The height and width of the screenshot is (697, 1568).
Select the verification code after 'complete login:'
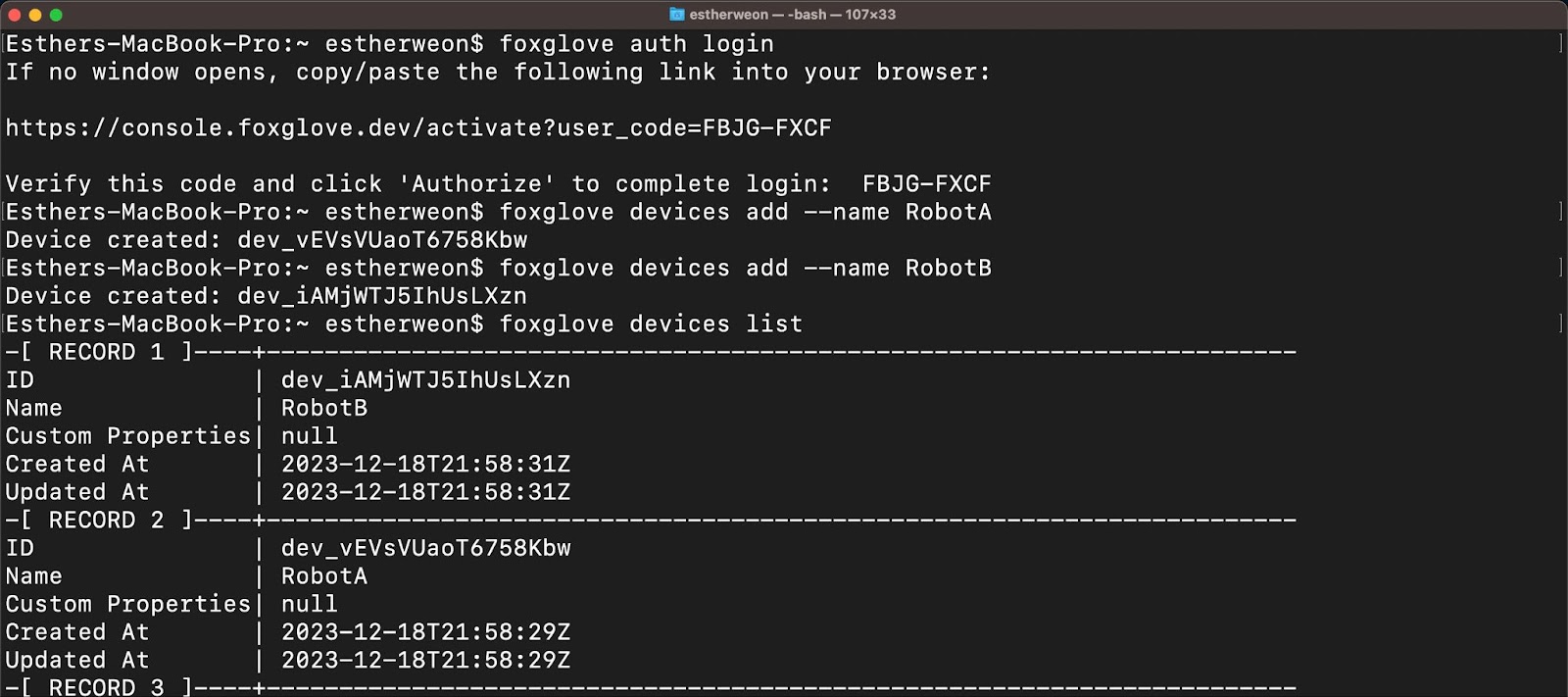(x=926, y=183)
